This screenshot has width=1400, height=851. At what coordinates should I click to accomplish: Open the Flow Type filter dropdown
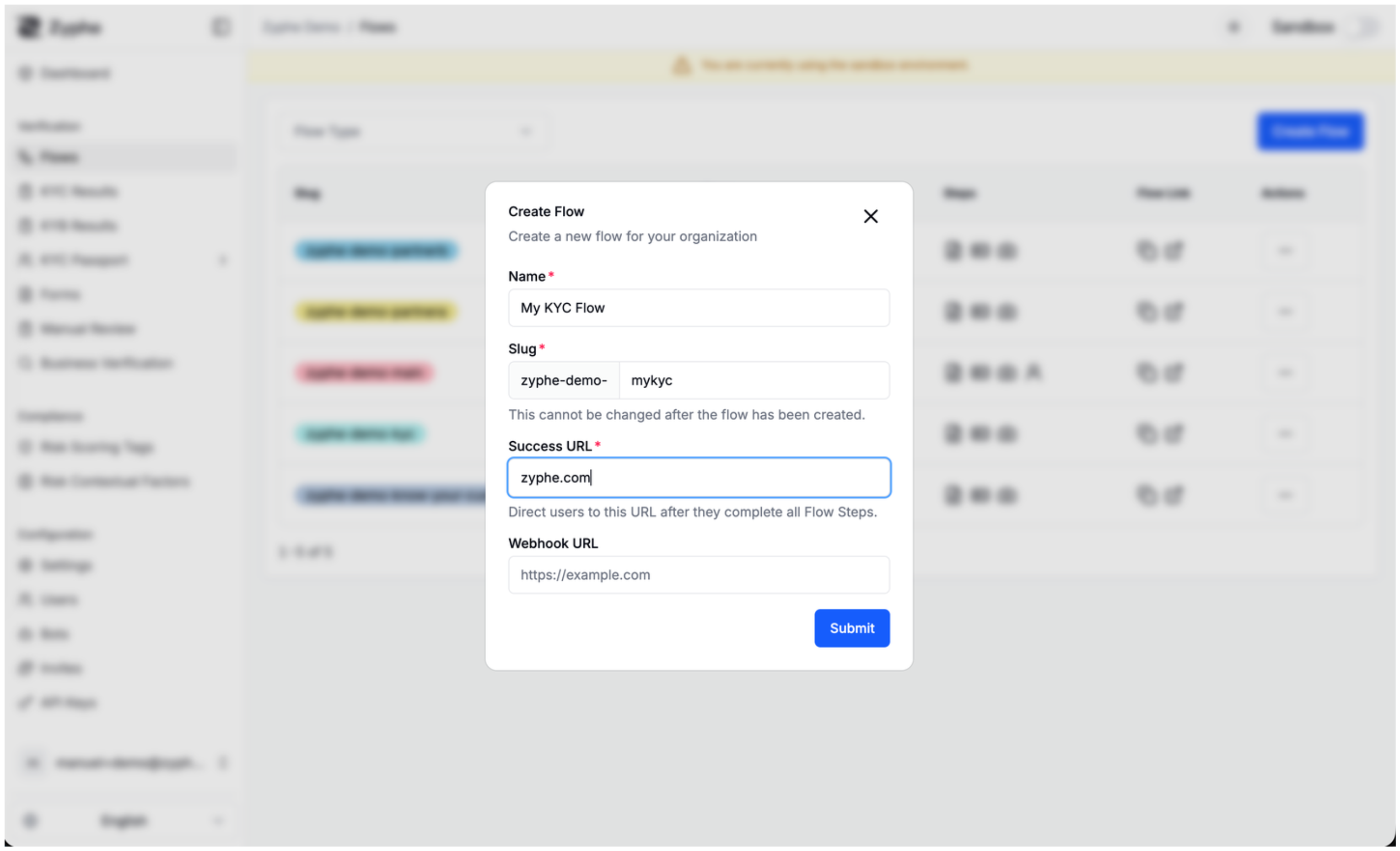[413, 132]
